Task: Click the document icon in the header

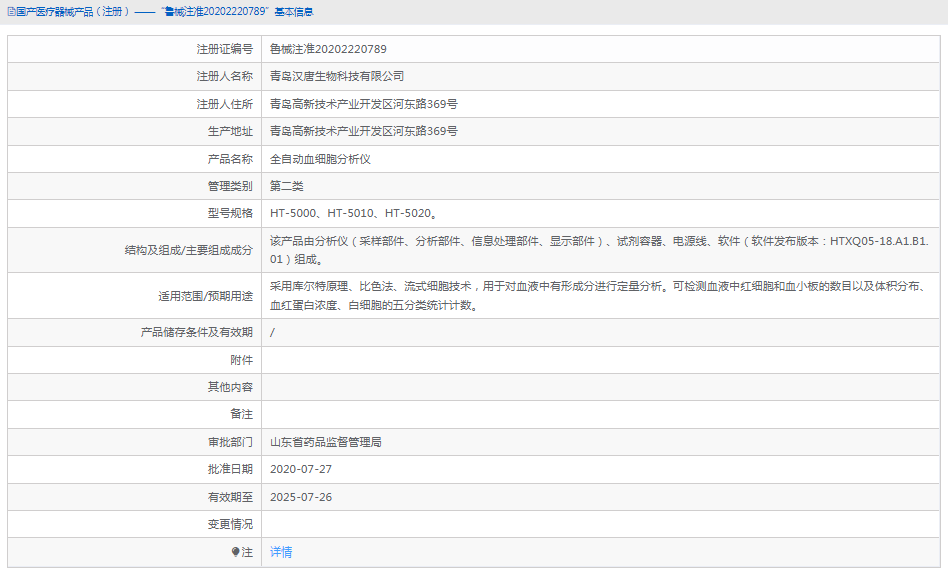Action: pyautogui.click(x=11, y=11)
